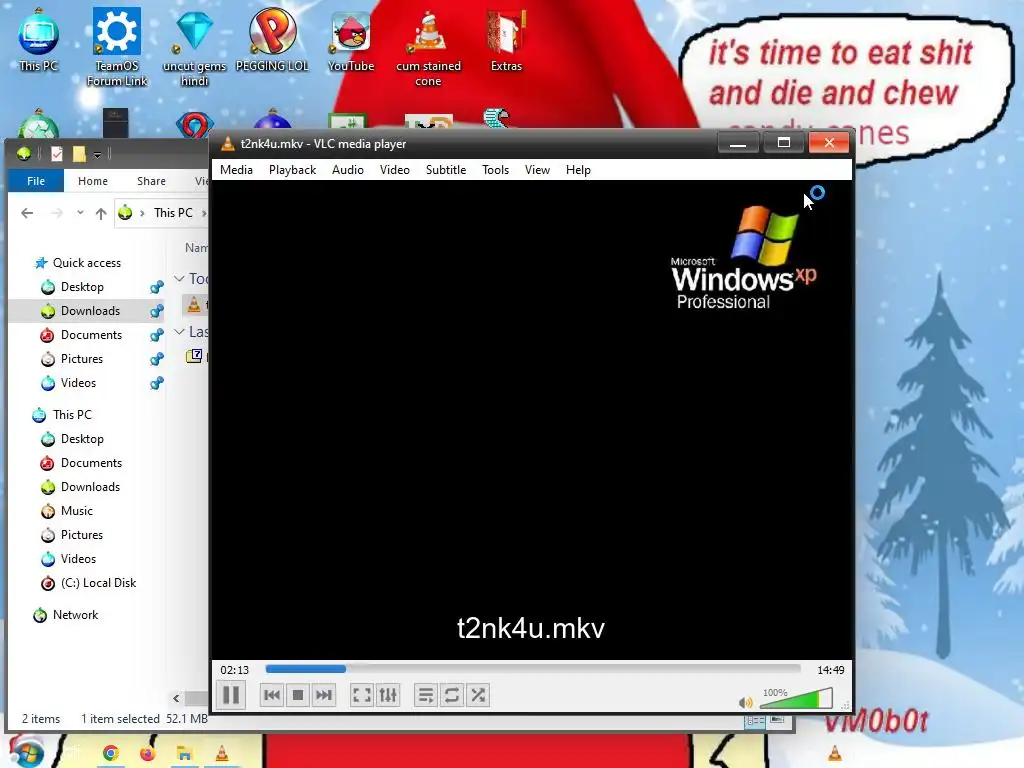Open PEGGING LOL desktop shortcut
The height and width of the screenshot is (768, 1024).
pos(272,39)
